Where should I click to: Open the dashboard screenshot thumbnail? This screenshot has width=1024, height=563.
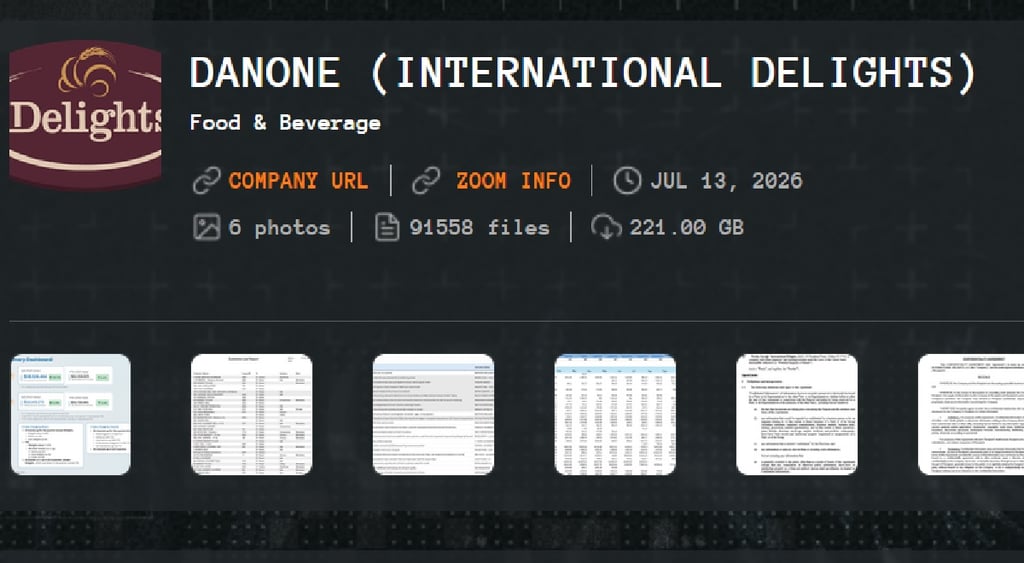(x=71, y=414)
